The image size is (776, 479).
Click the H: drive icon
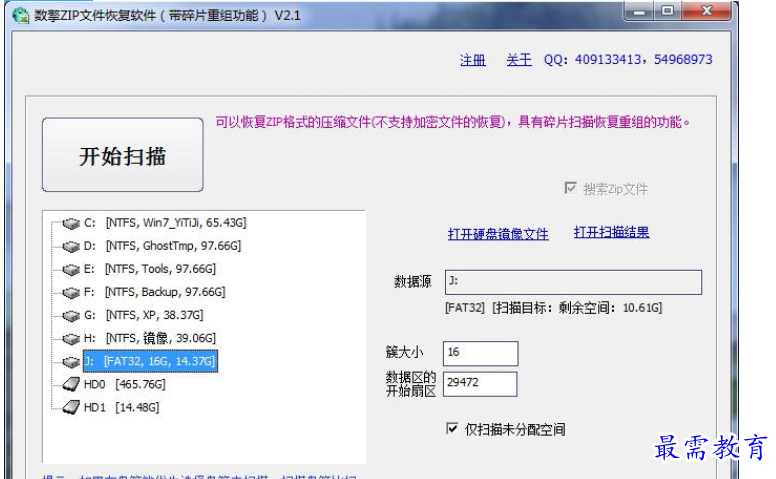[x=71, y=339]
